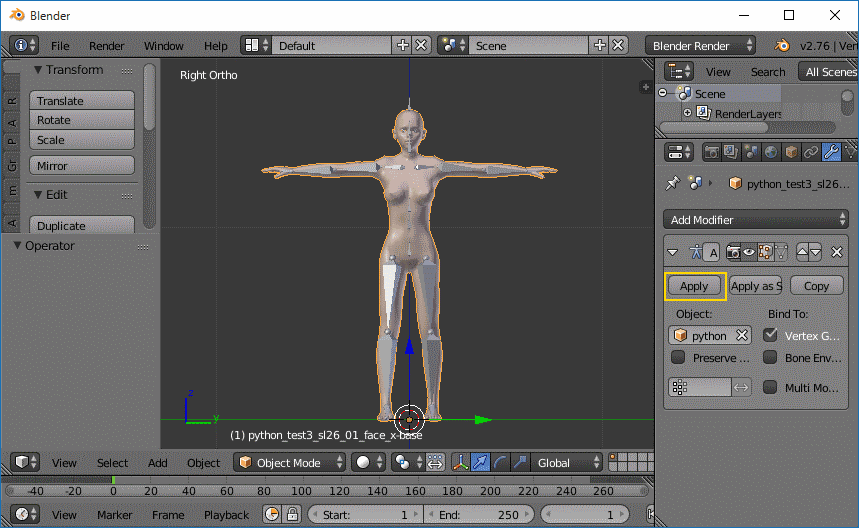The image size is (859, 528).
Task: Open the Object Mode dropdown
Action: pos(290,463)
